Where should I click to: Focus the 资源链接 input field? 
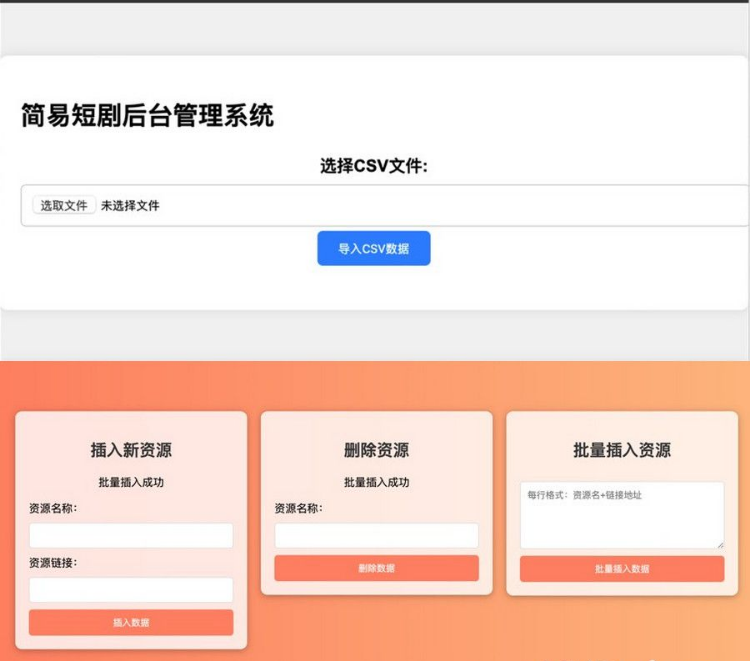[131, 589]
